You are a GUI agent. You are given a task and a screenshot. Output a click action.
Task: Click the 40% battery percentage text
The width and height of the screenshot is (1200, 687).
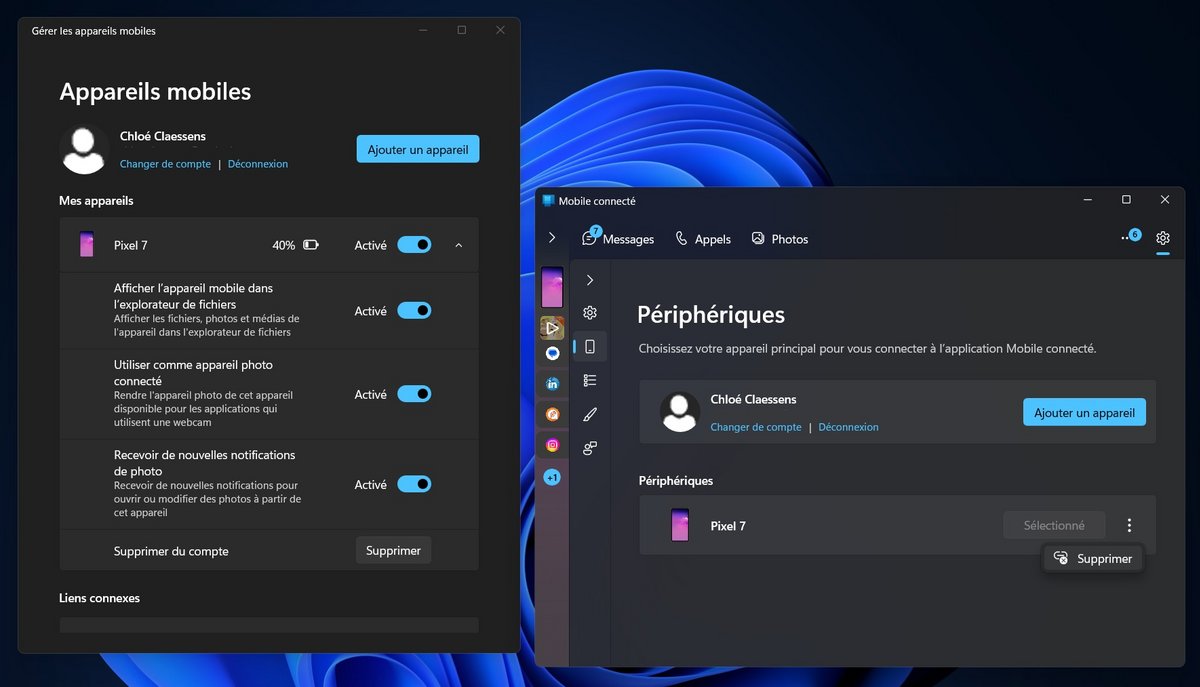click(x=283, y=245)
